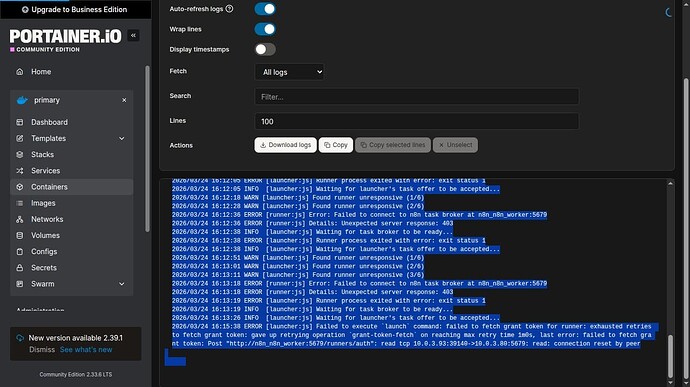Collapse the sidebar with double-chevron button
Viewport: 690px width, 387px height.
coord(133,35)
